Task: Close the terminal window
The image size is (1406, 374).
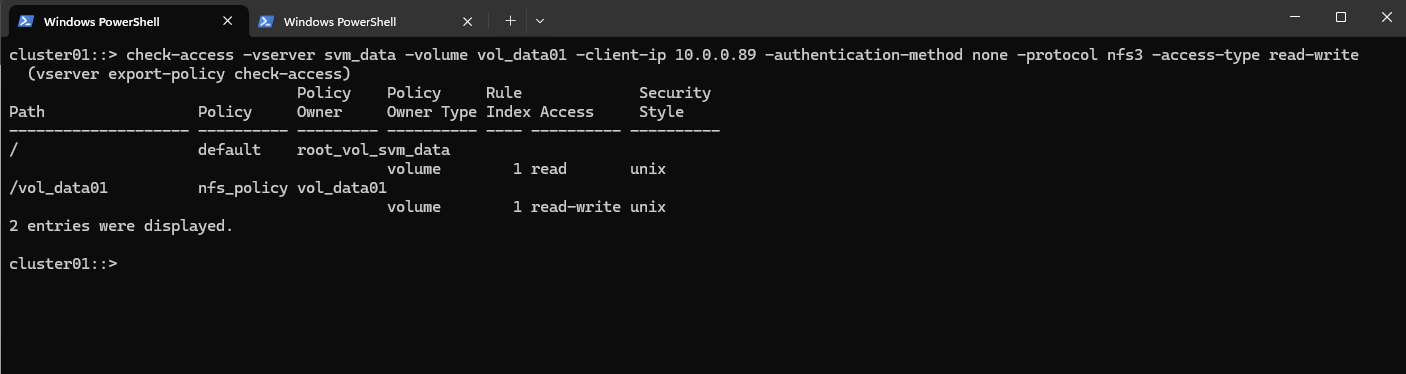Action: (x=1386, y=17)
